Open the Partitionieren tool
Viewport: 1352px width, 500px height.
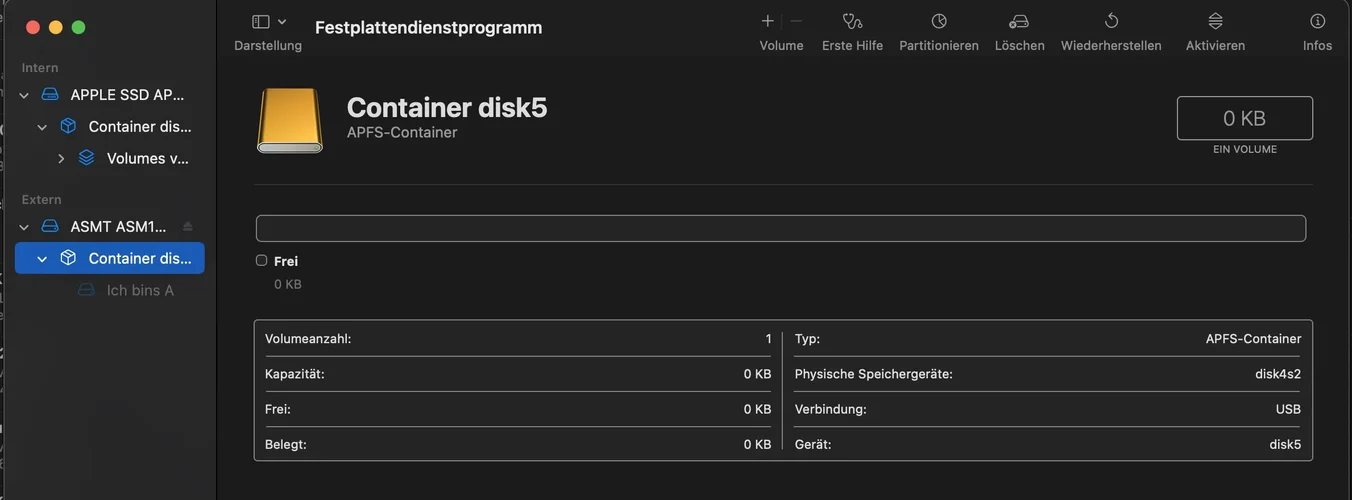coord(939,21)
